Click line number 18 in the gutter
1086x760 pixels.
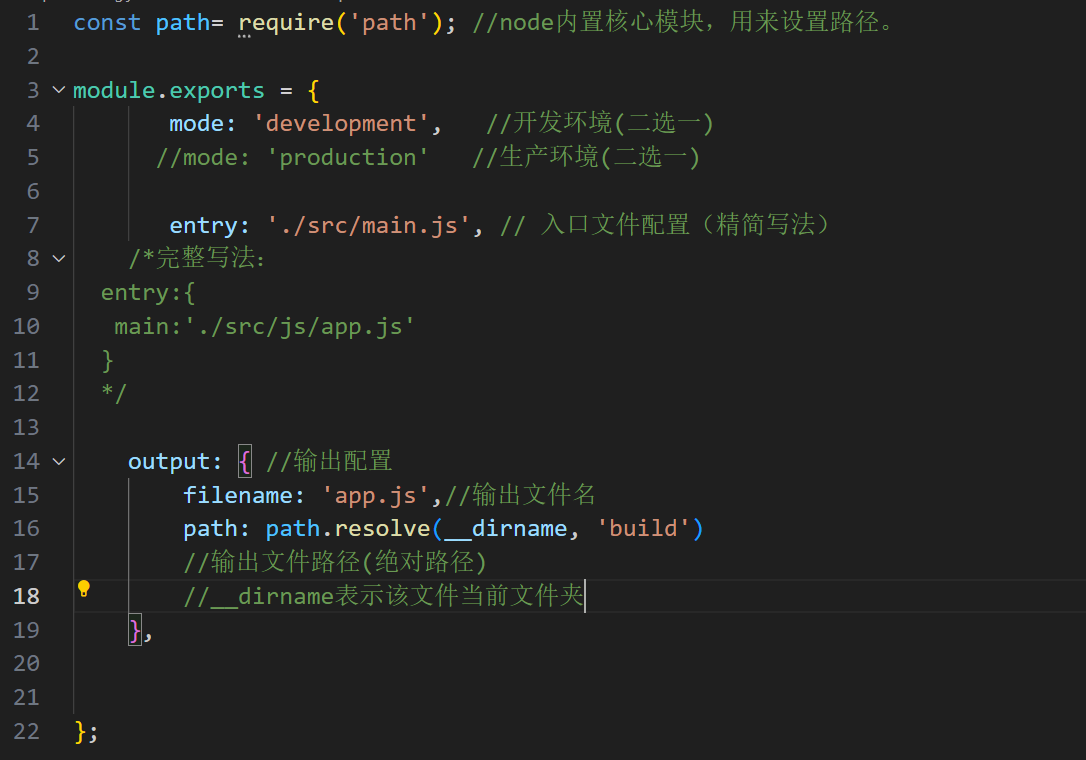25,595
